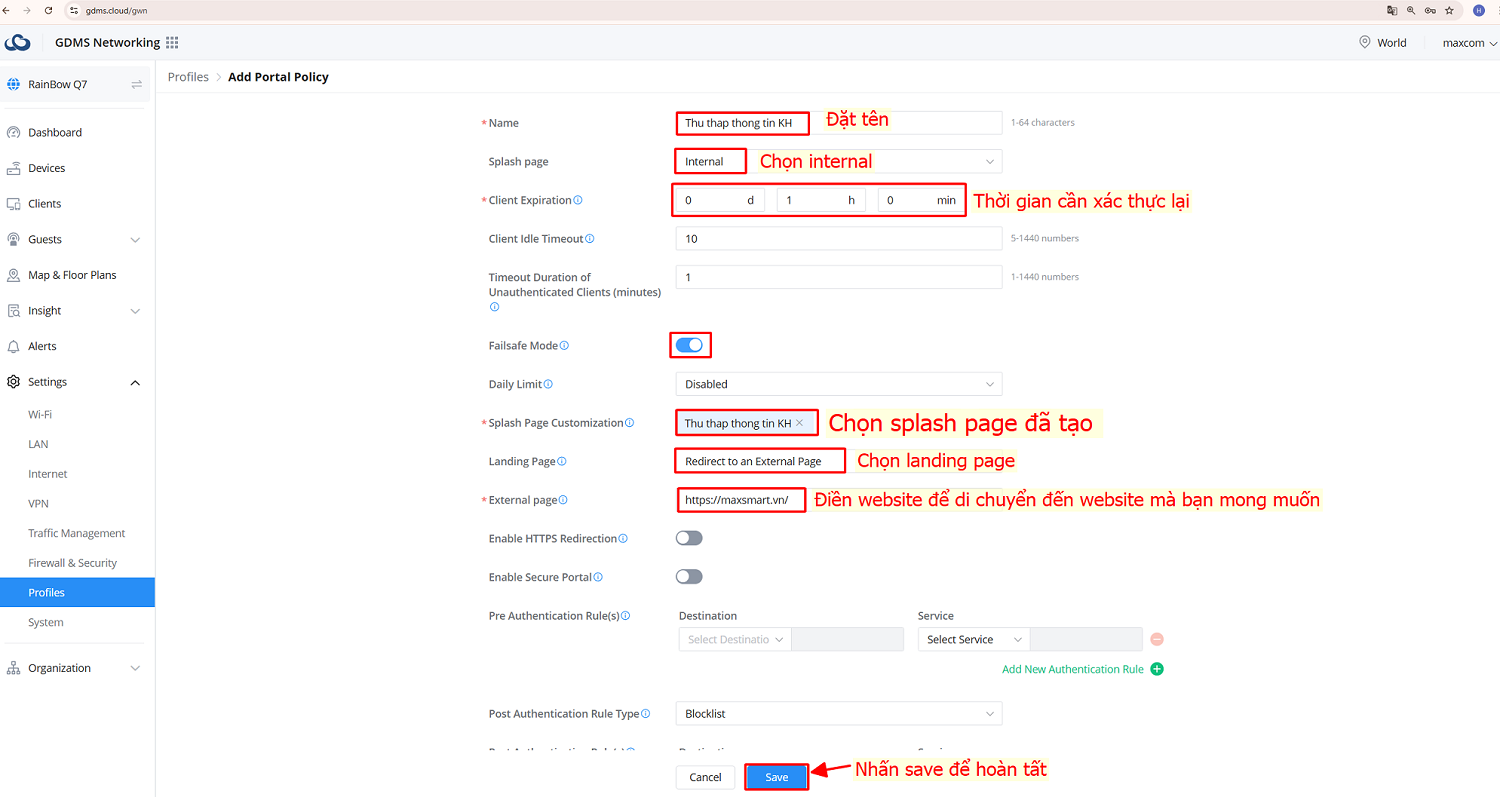Click the red minus icon to remove the rule

[x=1157, y=638]
